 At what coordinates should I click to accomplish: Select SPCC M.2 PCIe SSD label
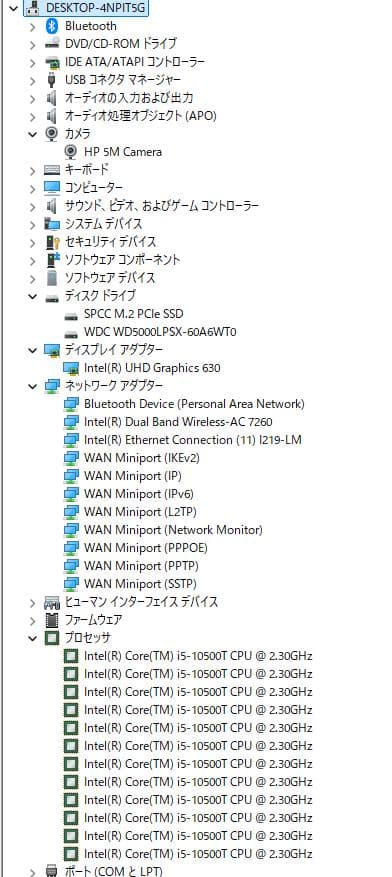(134, 314)
